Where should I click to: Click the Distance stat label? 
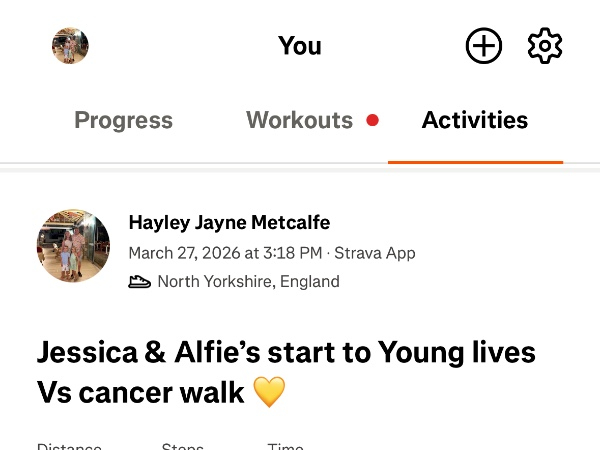[70, 446]
